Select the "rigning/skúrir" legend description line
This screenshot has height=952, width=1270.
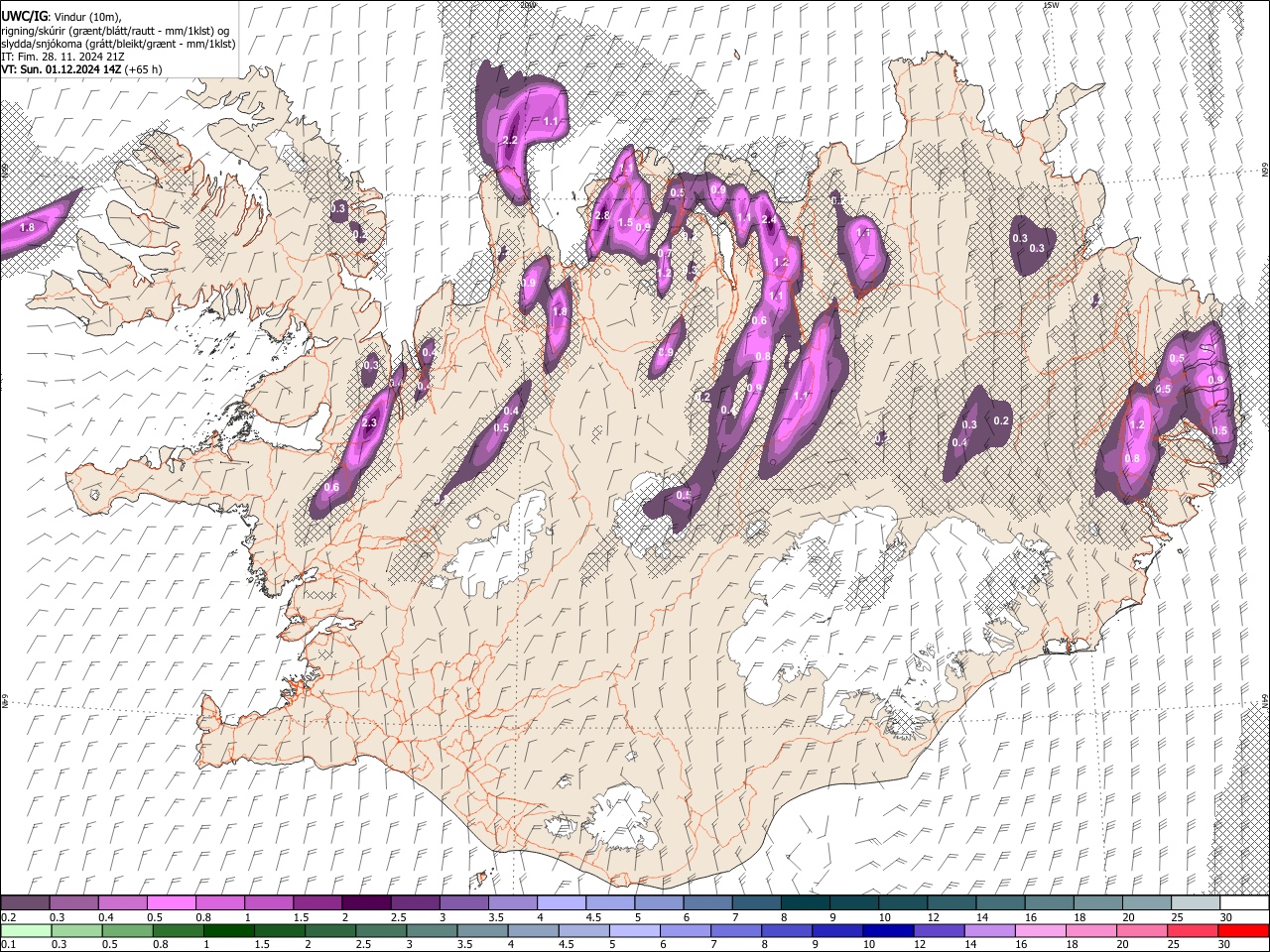[x=115, y=30]
